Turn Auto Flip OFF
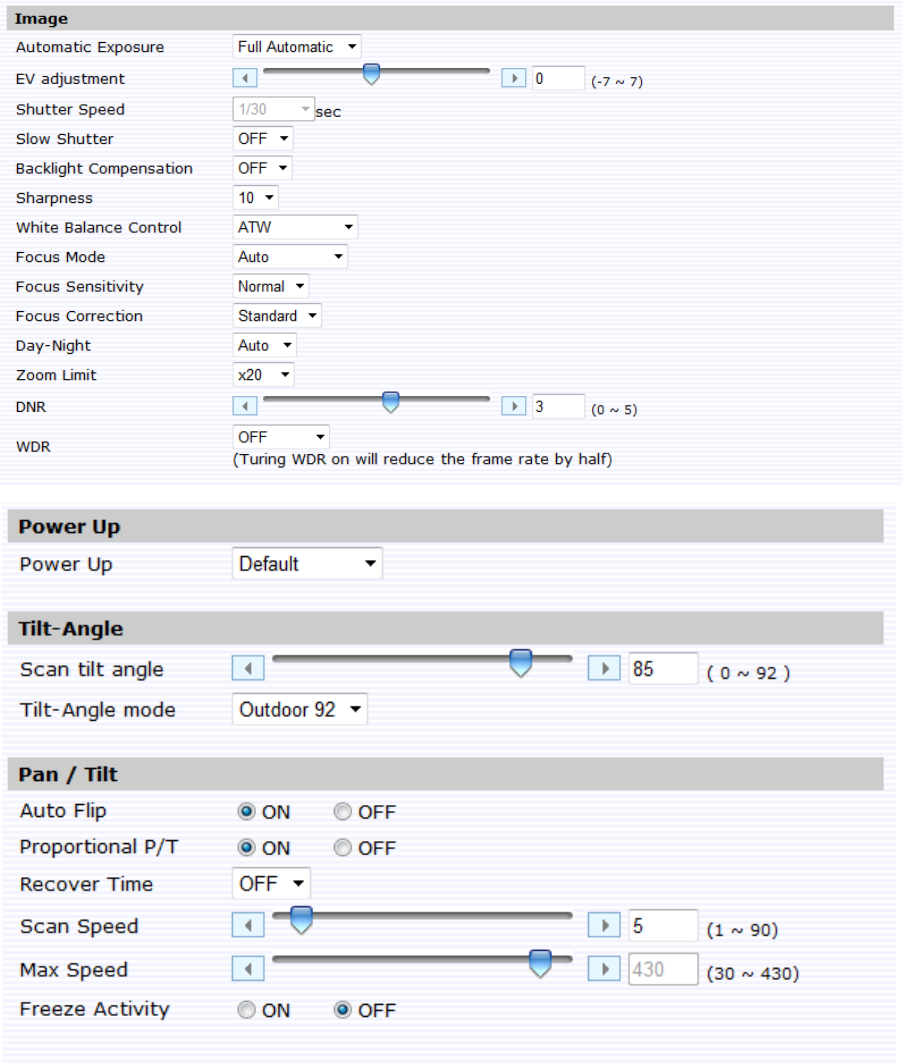902x1064 pixels. pyautogui.click(x=343, y=812)
